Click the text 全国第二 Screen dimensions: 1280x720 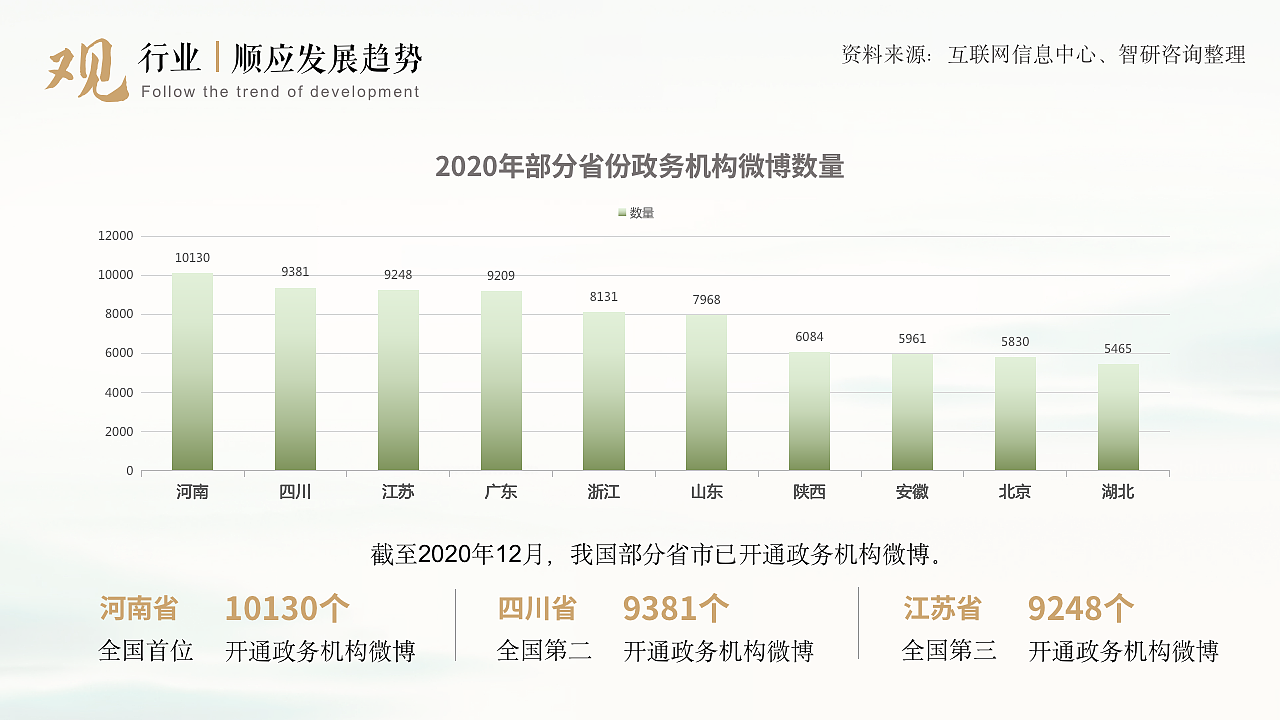544,651
